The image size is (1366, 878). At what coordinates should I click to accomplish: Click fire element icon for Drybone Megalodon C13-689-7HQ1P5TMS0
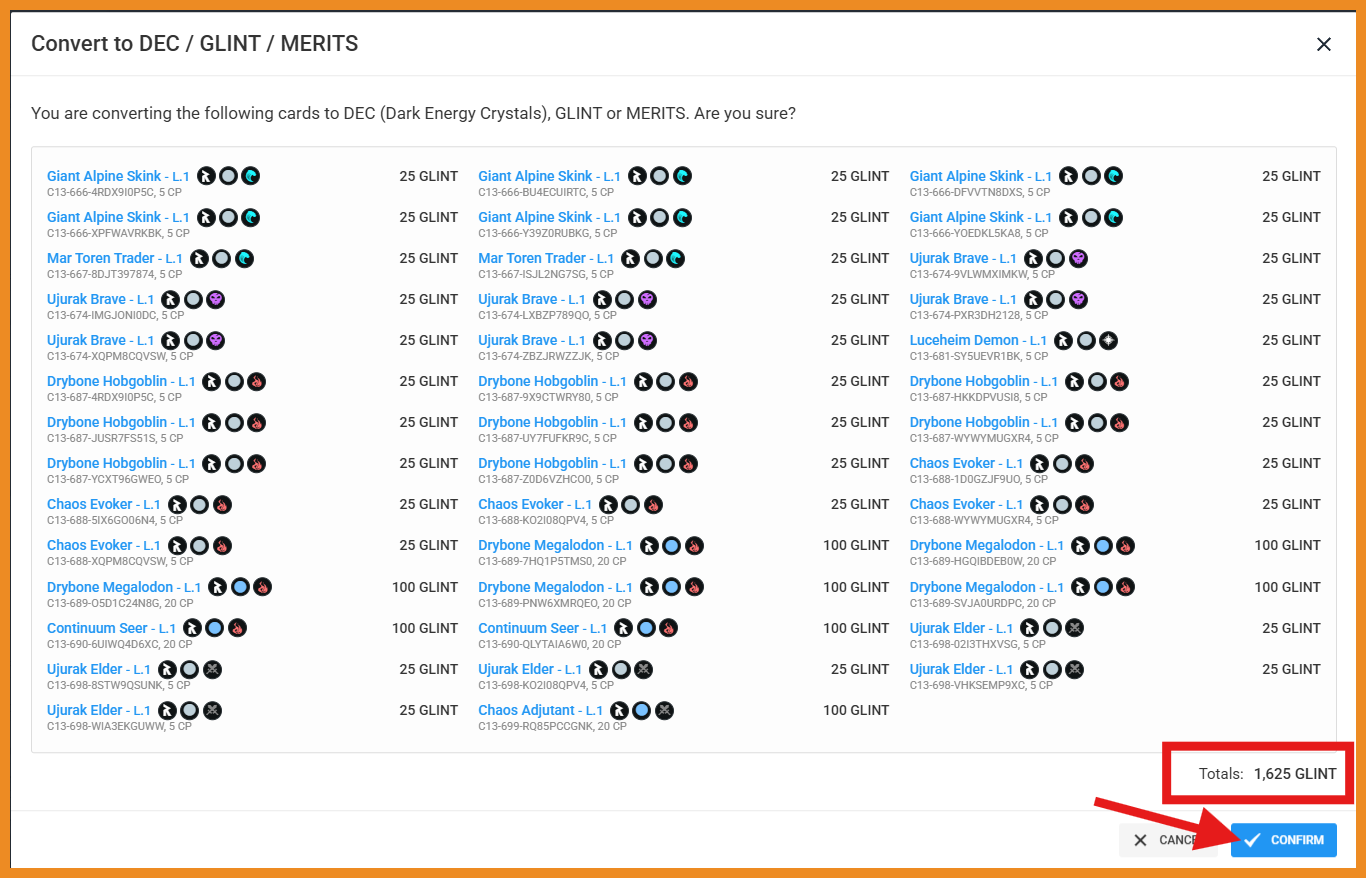coord(694,545)
